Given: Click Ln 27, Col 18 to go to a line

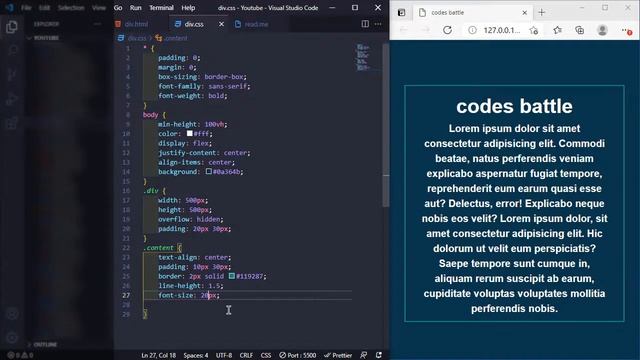Looking at the screenshot, I should click(x=158, y=355).
